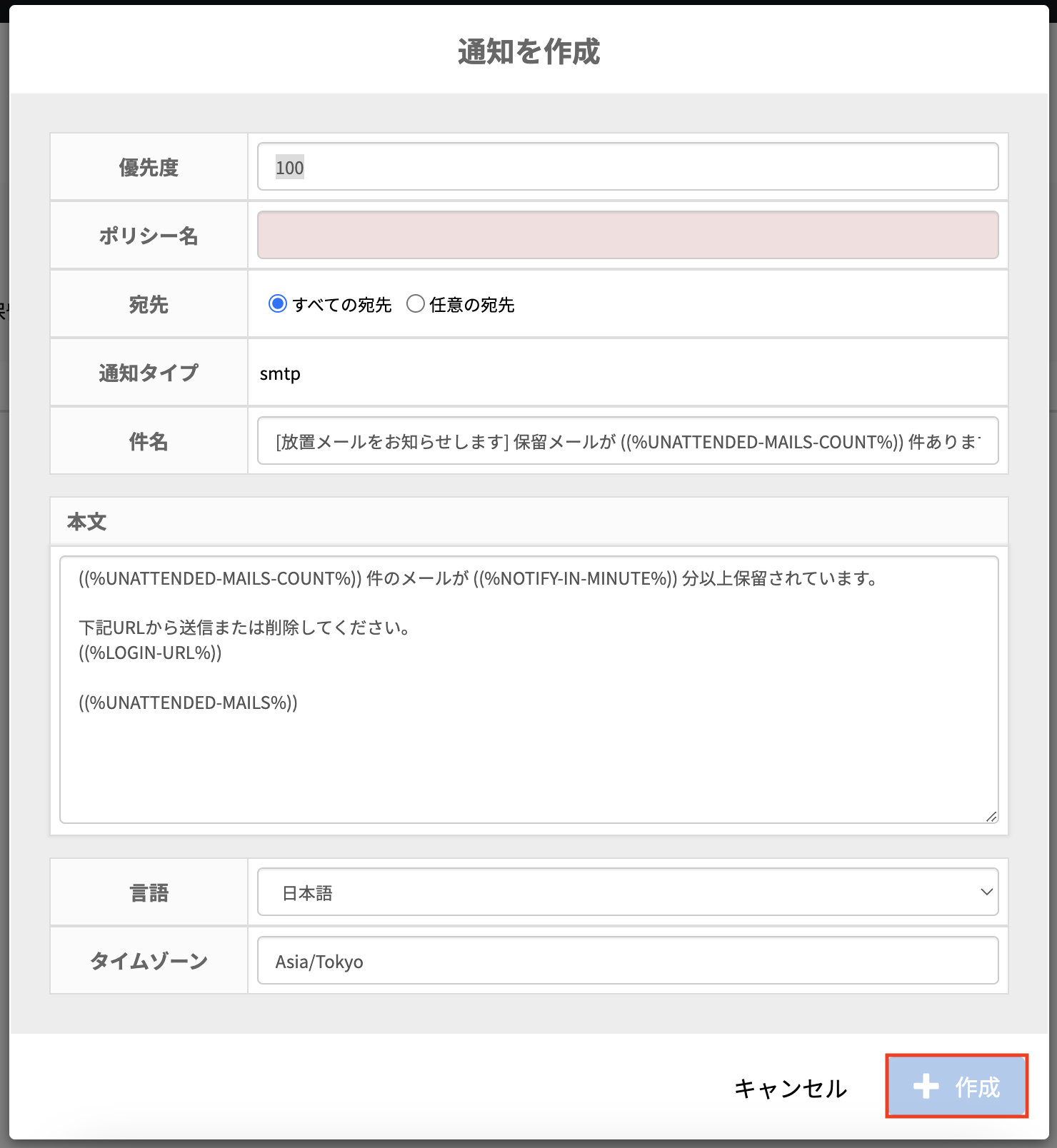
Task: Click the 通知を作成 dialog title
Action: pyautogui.click(x=528, y=52)
